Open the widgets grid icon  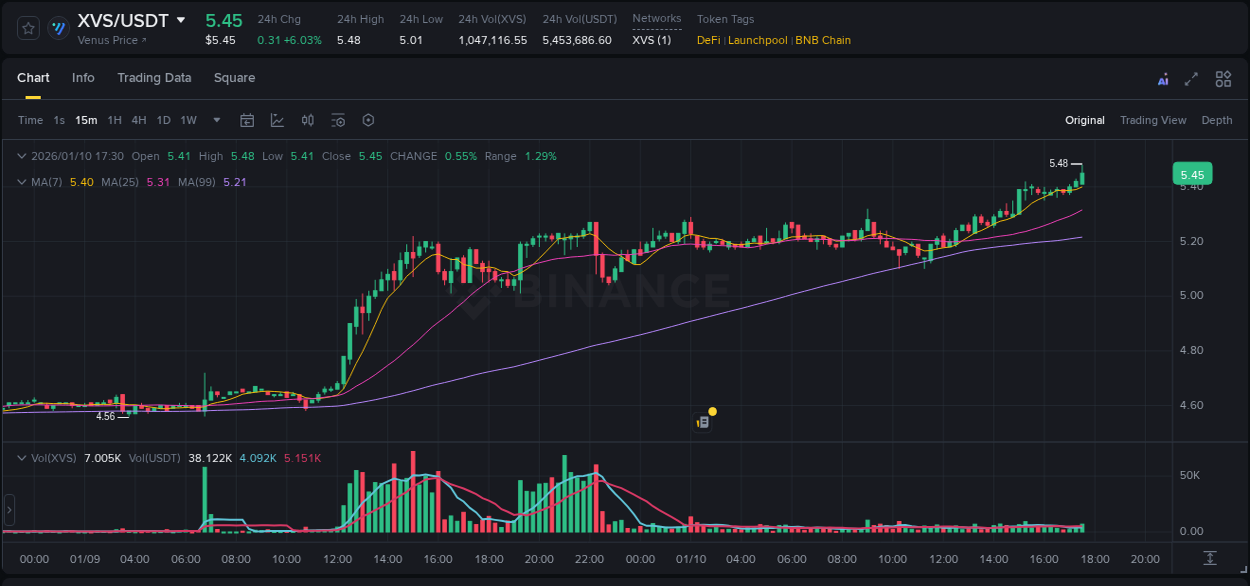pos(1223,78)
